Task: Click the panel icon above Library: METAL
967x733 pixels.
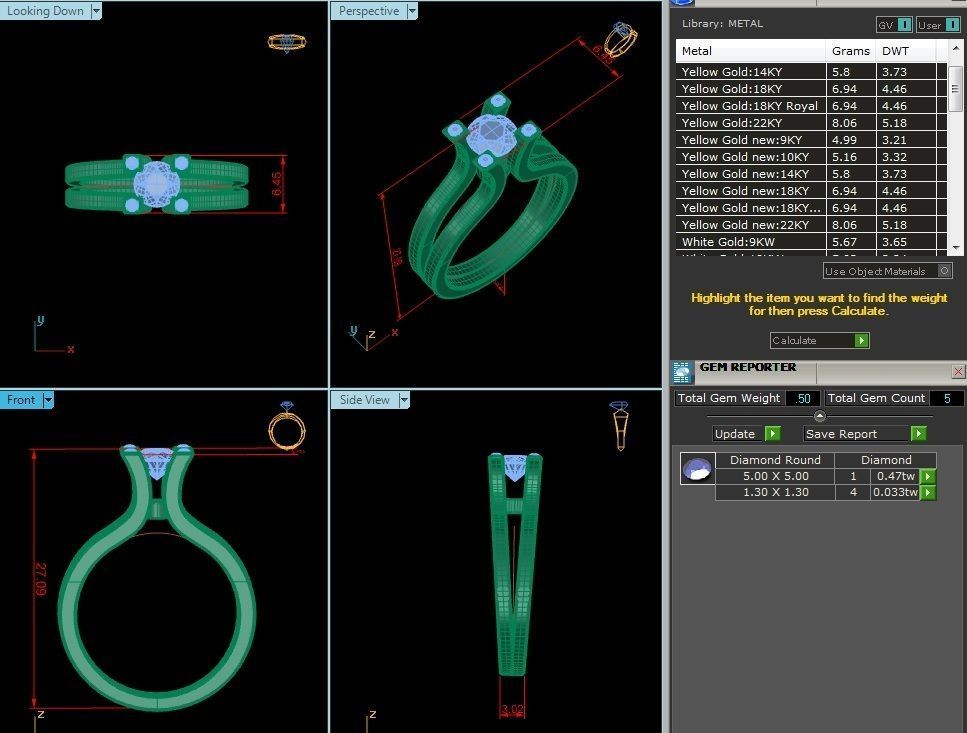Action: pos(681,2)
